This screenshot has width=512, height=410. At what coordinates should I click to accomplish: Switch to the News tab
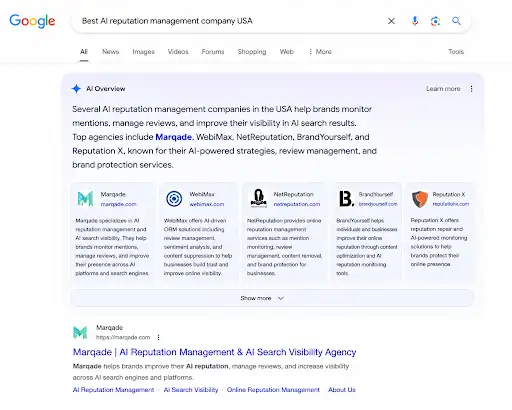click(110, 52)
